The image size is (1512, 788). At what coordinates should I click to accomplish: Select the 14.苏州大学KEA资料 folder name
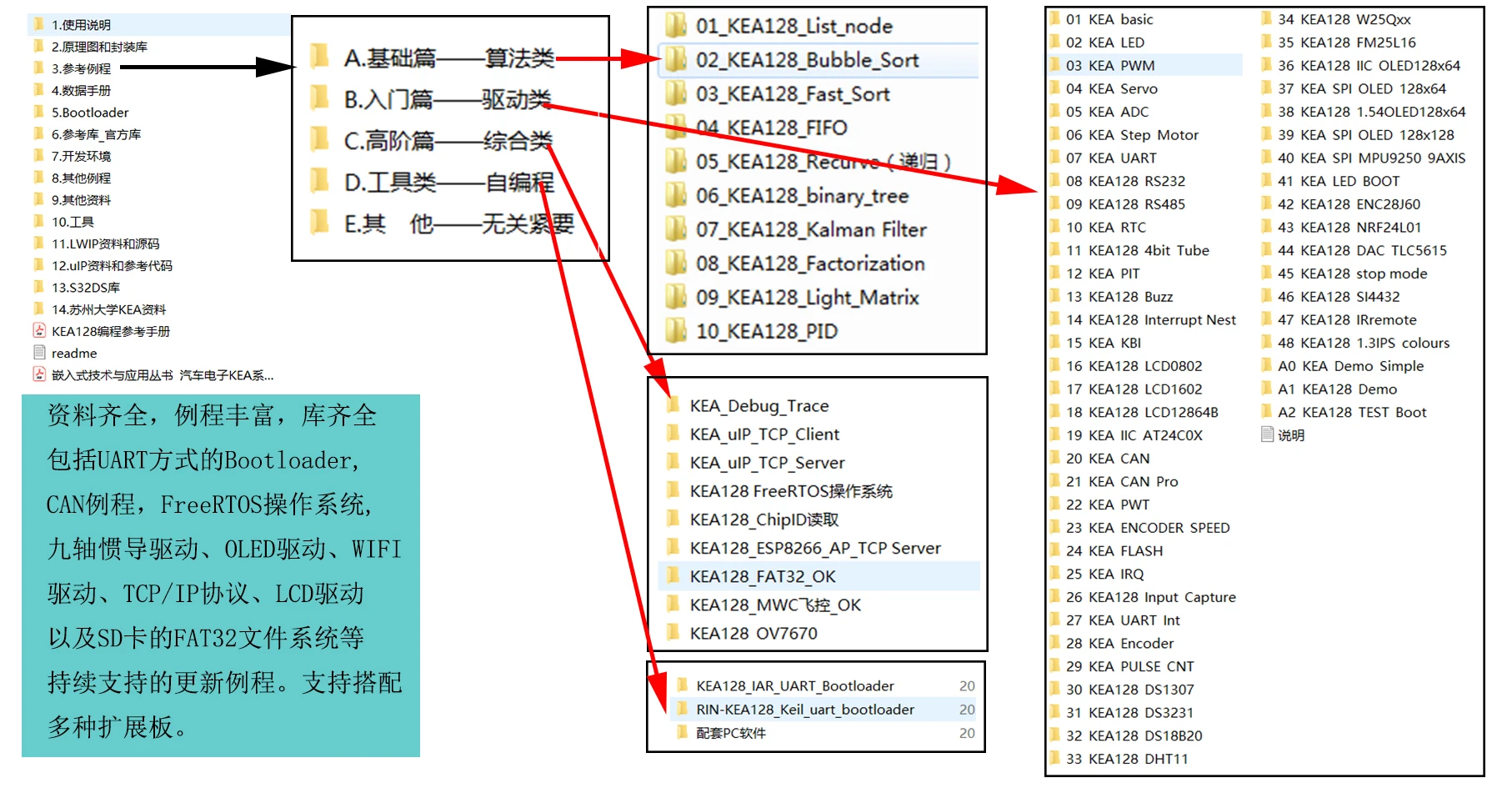coord(108,309)
